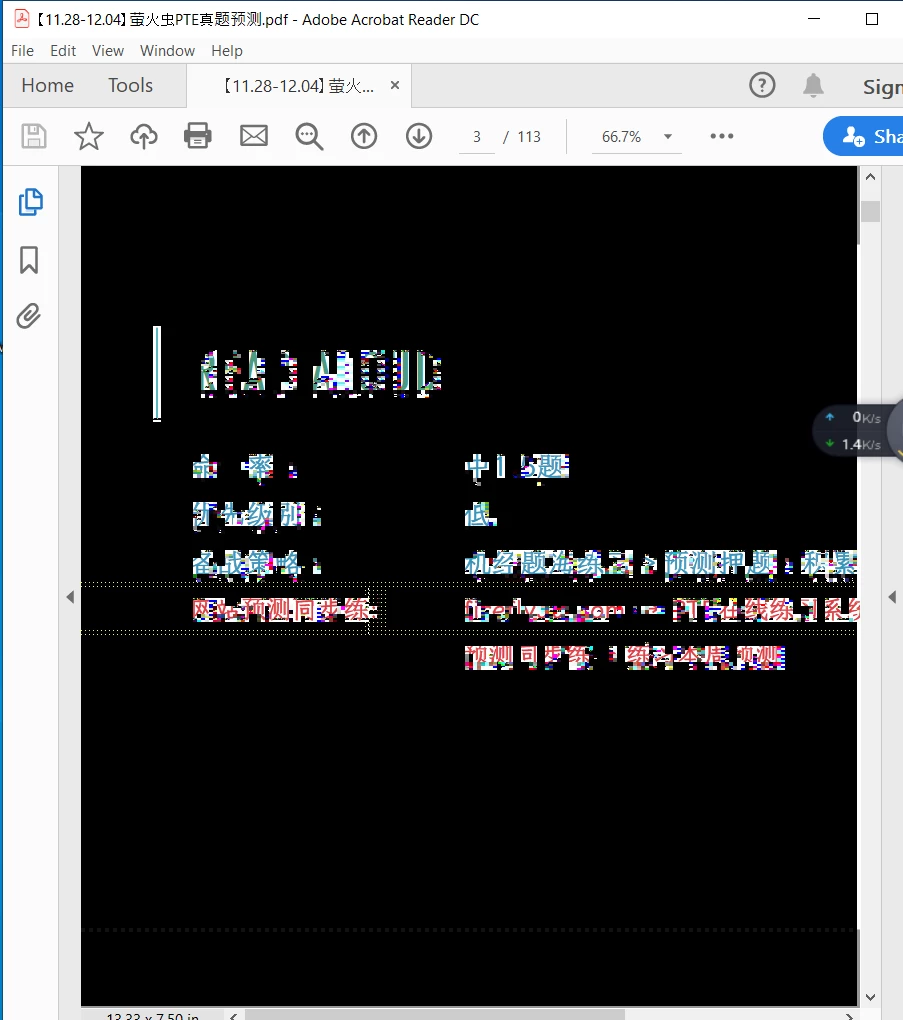The height and width of the screenshot is (1020, 903).
Task: Upload to cloud using the cloud arrow icon
Action: (144, 137)
